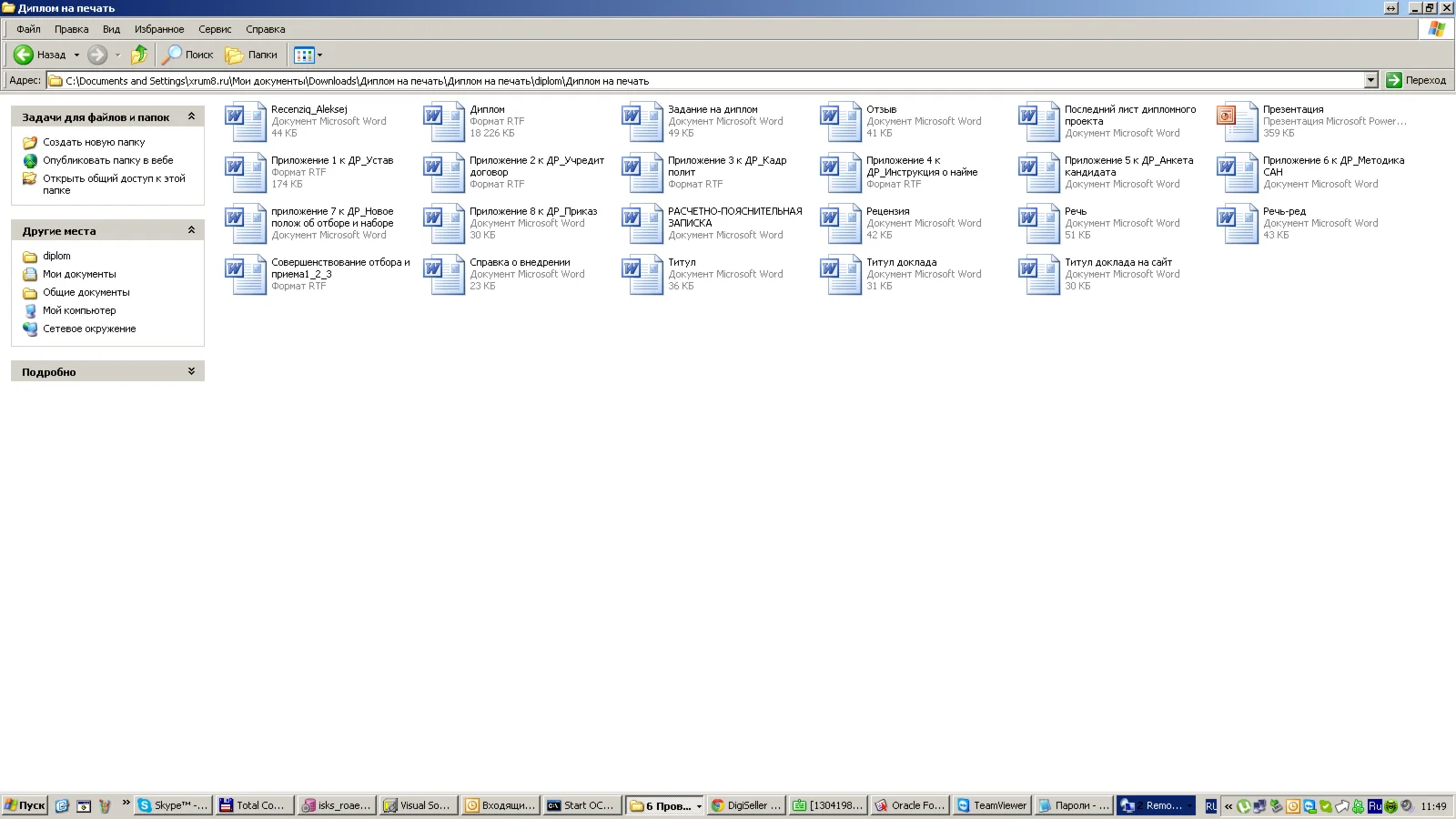Click the green Forward arrow icon

[x=97, y=55]
